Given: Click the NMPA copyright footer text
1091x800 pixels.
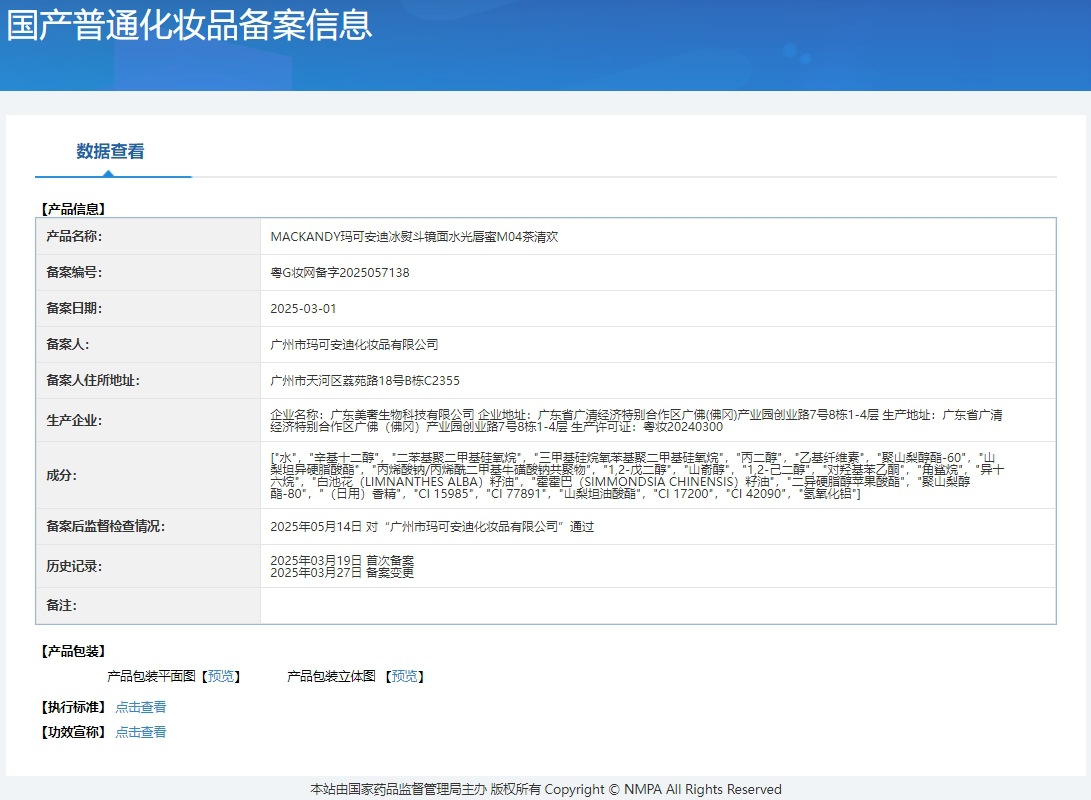Looking at the screenshot, I should [x=546, y=790].
